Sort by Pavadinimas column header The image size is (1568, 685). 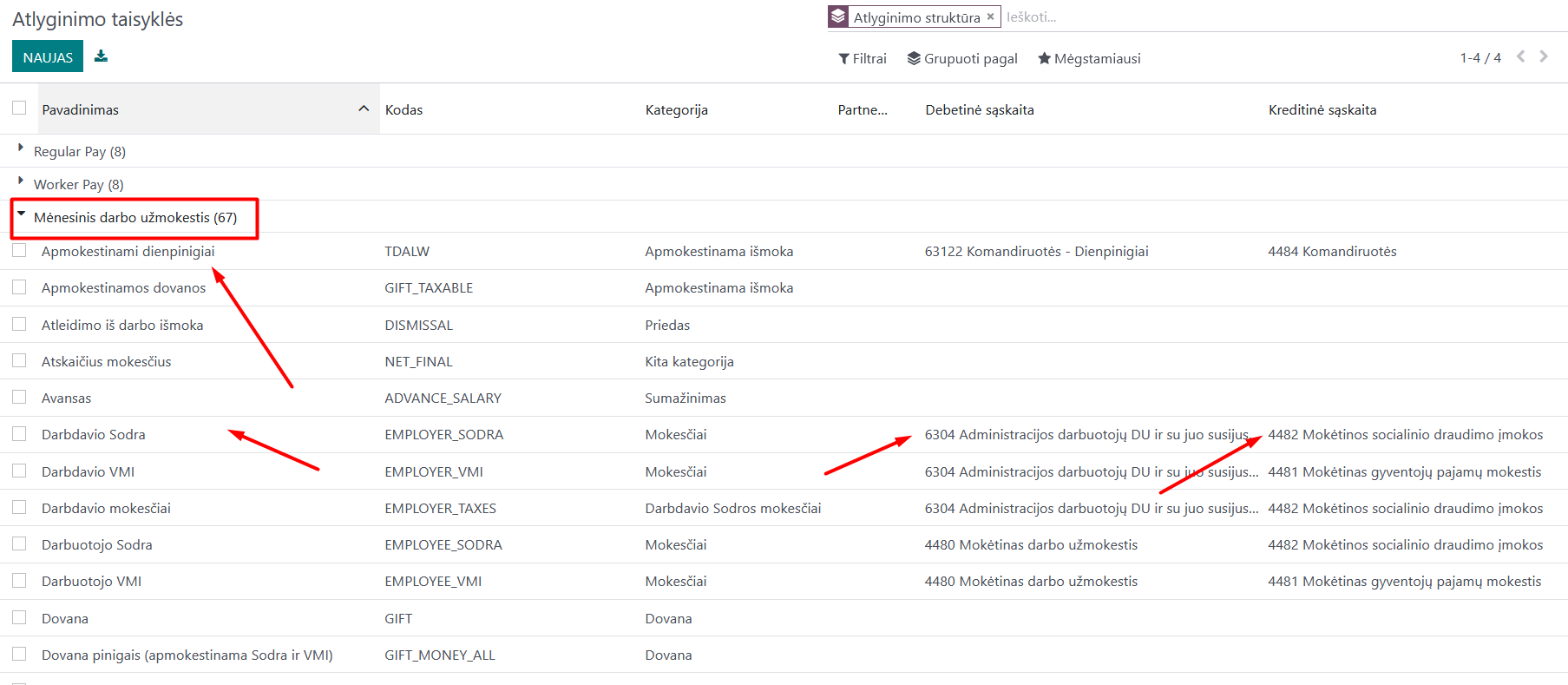click(x=208, y=109)
